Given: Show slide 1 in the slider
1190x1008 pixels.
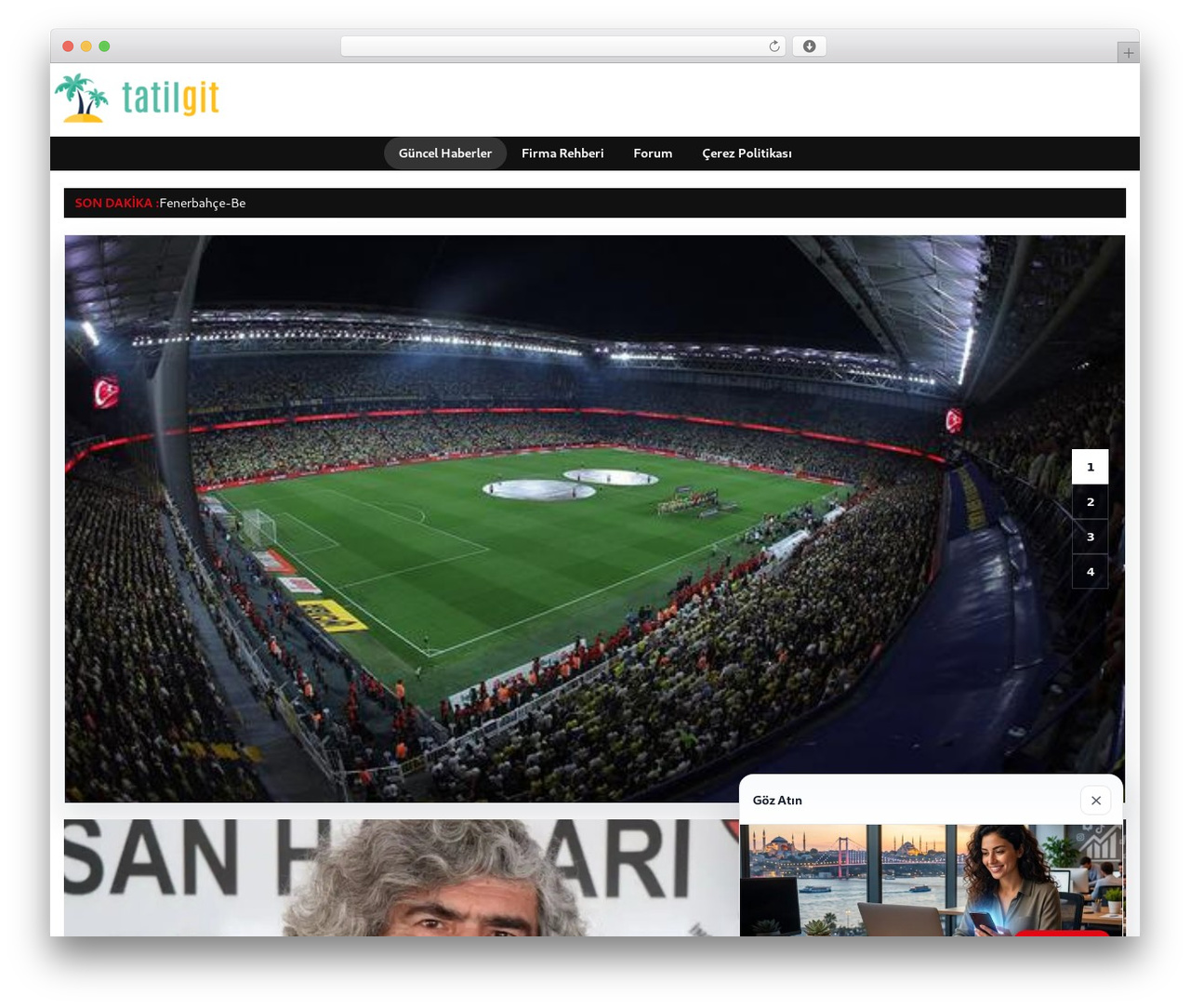Looking at the screenshot, I should tap(1090, 467).
